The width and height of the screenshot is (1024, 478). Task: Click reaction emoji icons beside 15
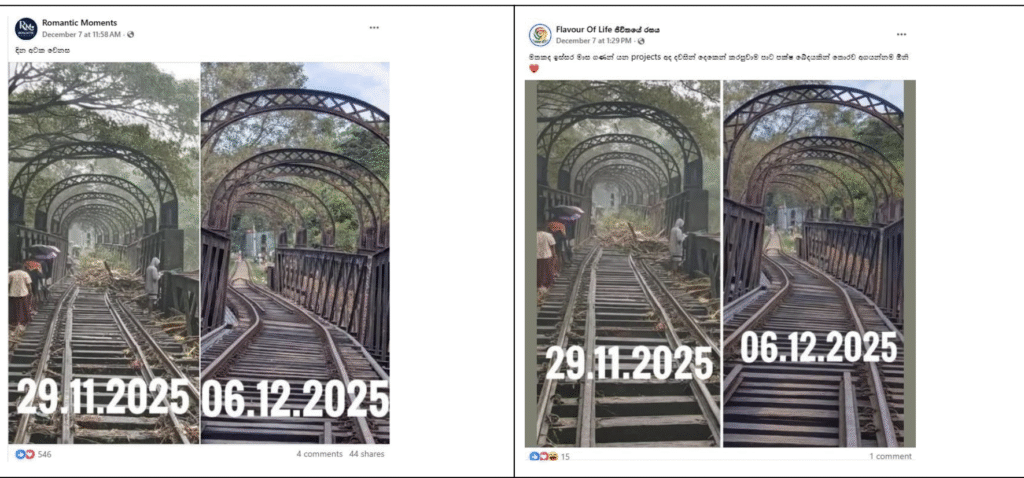pyautogui.click(x=543, y=457)
